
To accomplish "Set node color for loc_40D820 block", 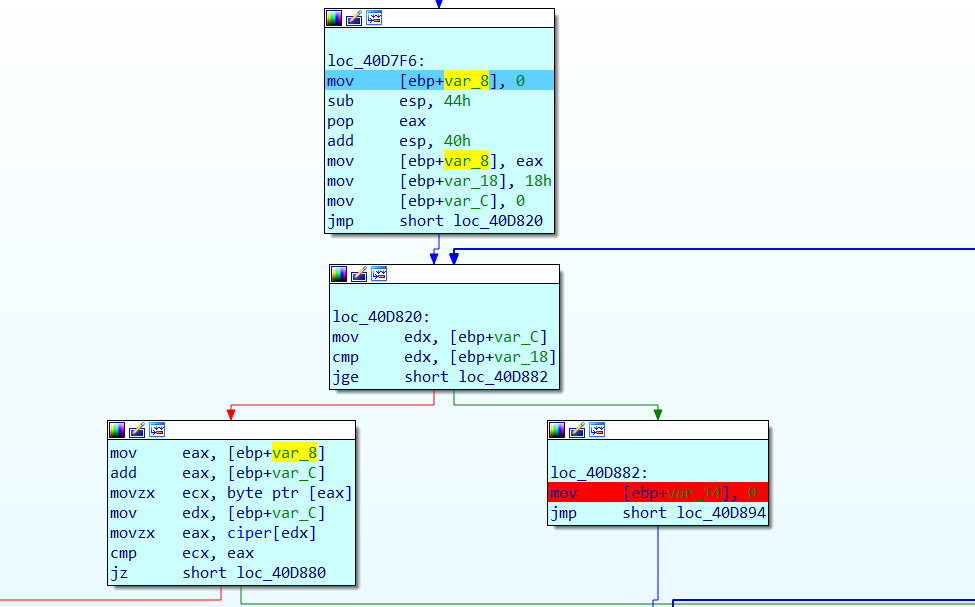I will [339, 274].
